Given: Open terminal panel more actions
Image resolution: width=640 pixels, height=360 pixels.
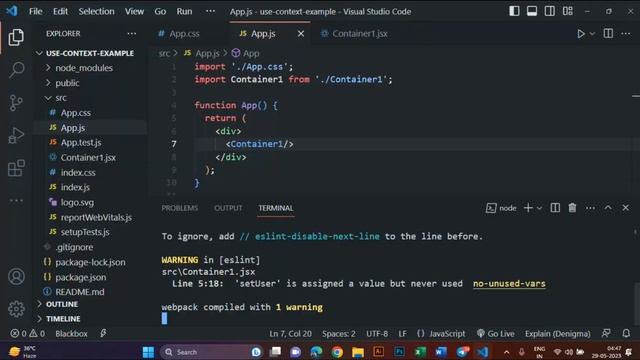Looking at the screenshot, I should (590, 208).
